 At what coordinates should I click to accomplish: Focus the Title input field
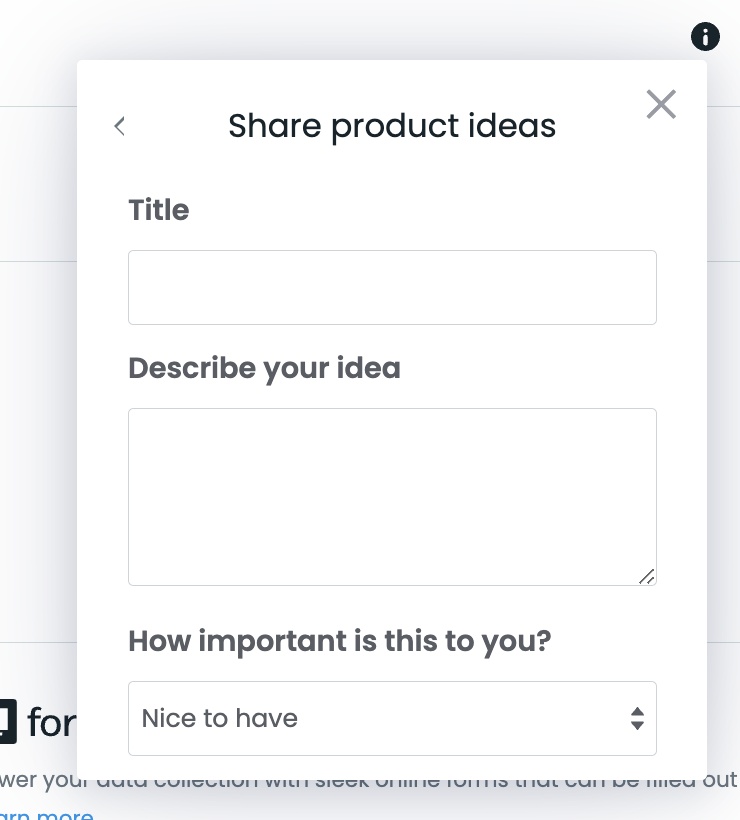click(392, 287)
